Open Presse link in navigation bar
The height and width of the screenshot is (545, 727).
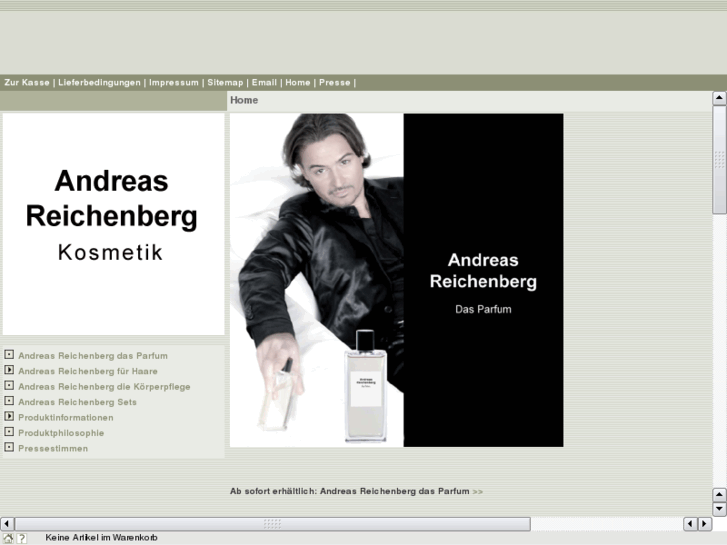(334, 83)
